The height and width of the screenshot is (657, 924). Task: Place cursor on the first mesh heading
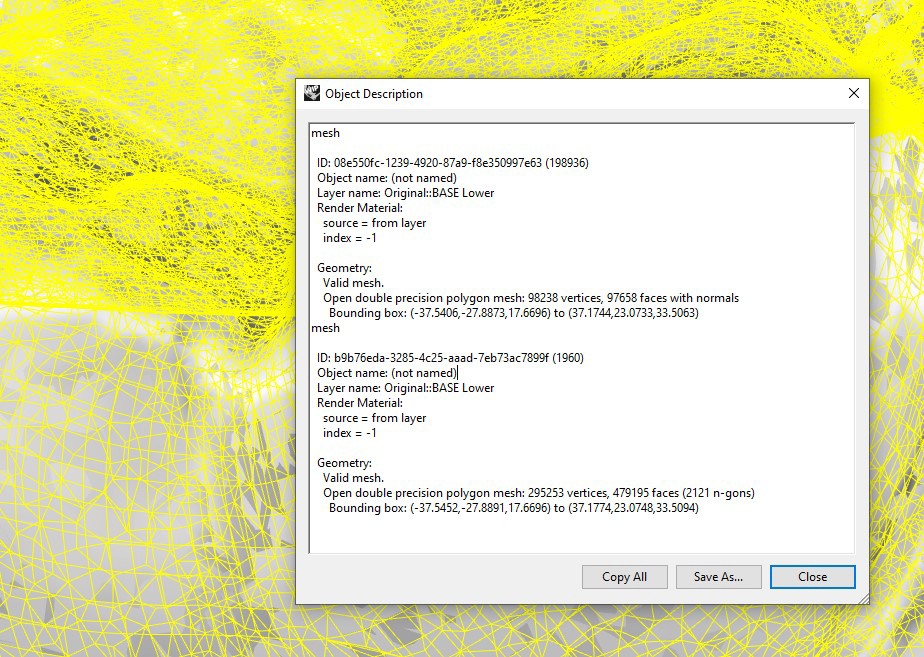click(x=325, y=133)
